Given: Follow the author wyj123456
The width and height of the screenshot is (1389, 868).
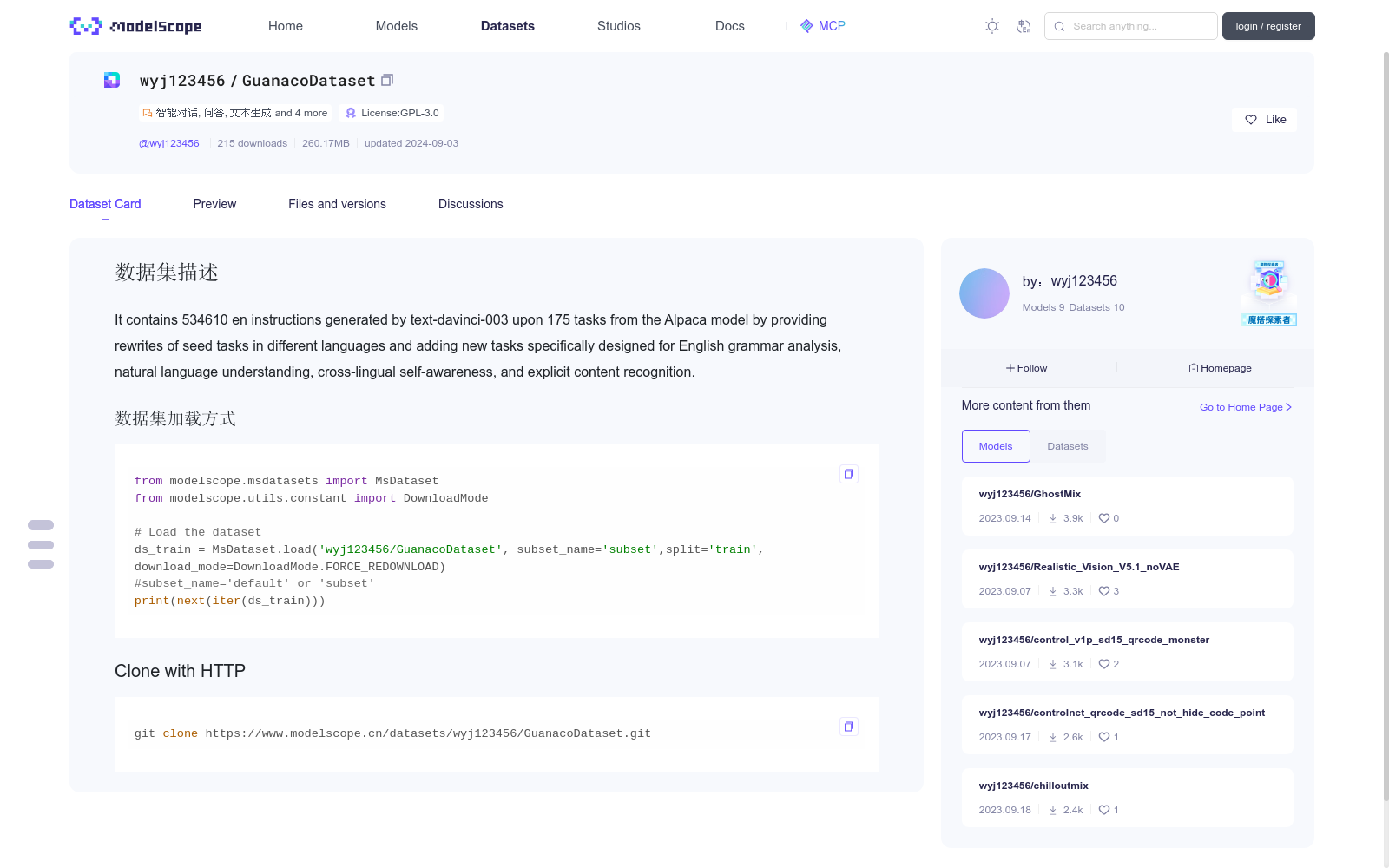Looking at the screenshot, I should [x=1027, y=368].
